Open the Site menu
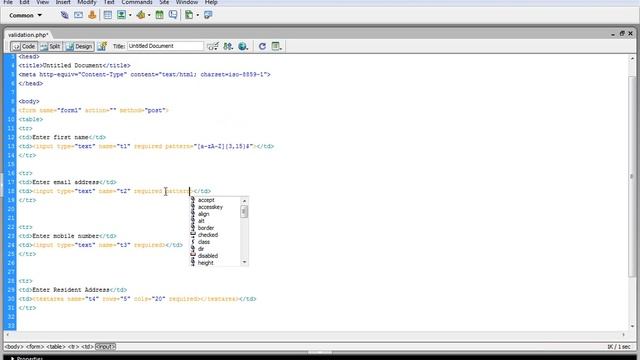Viewport: 640px width, 360px height. 164,2
